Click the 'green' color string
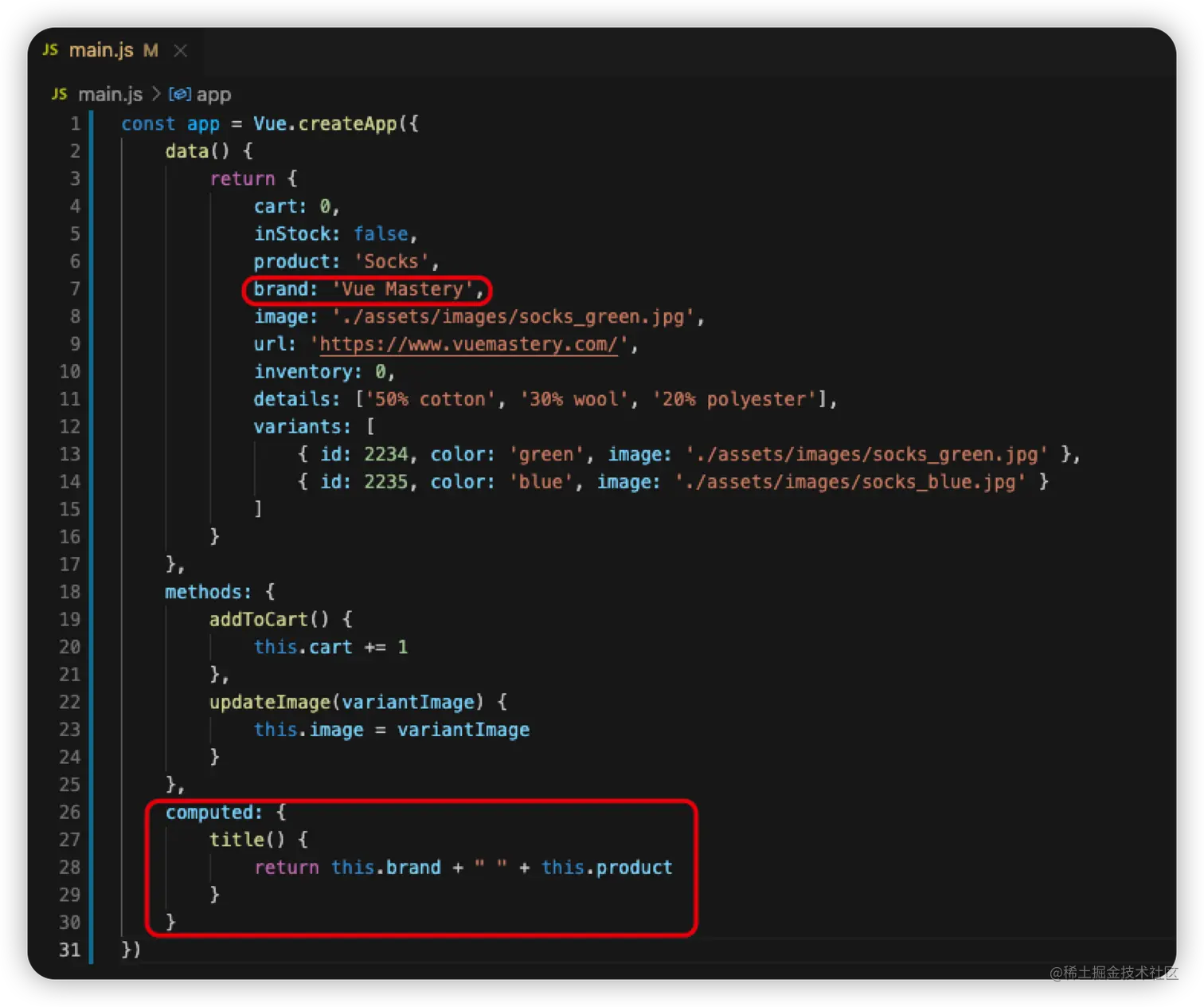1204x1007 pixels. 546,454
